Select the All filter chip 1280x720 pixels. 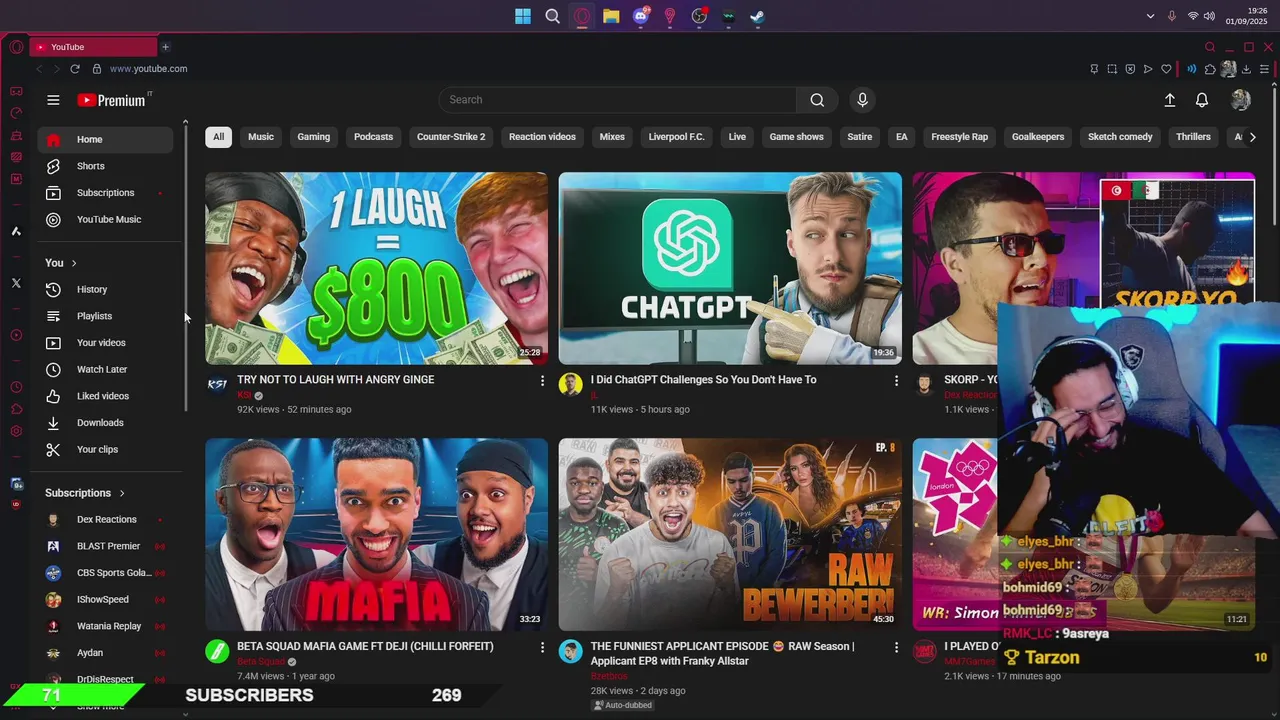click(x=218, y=137)
